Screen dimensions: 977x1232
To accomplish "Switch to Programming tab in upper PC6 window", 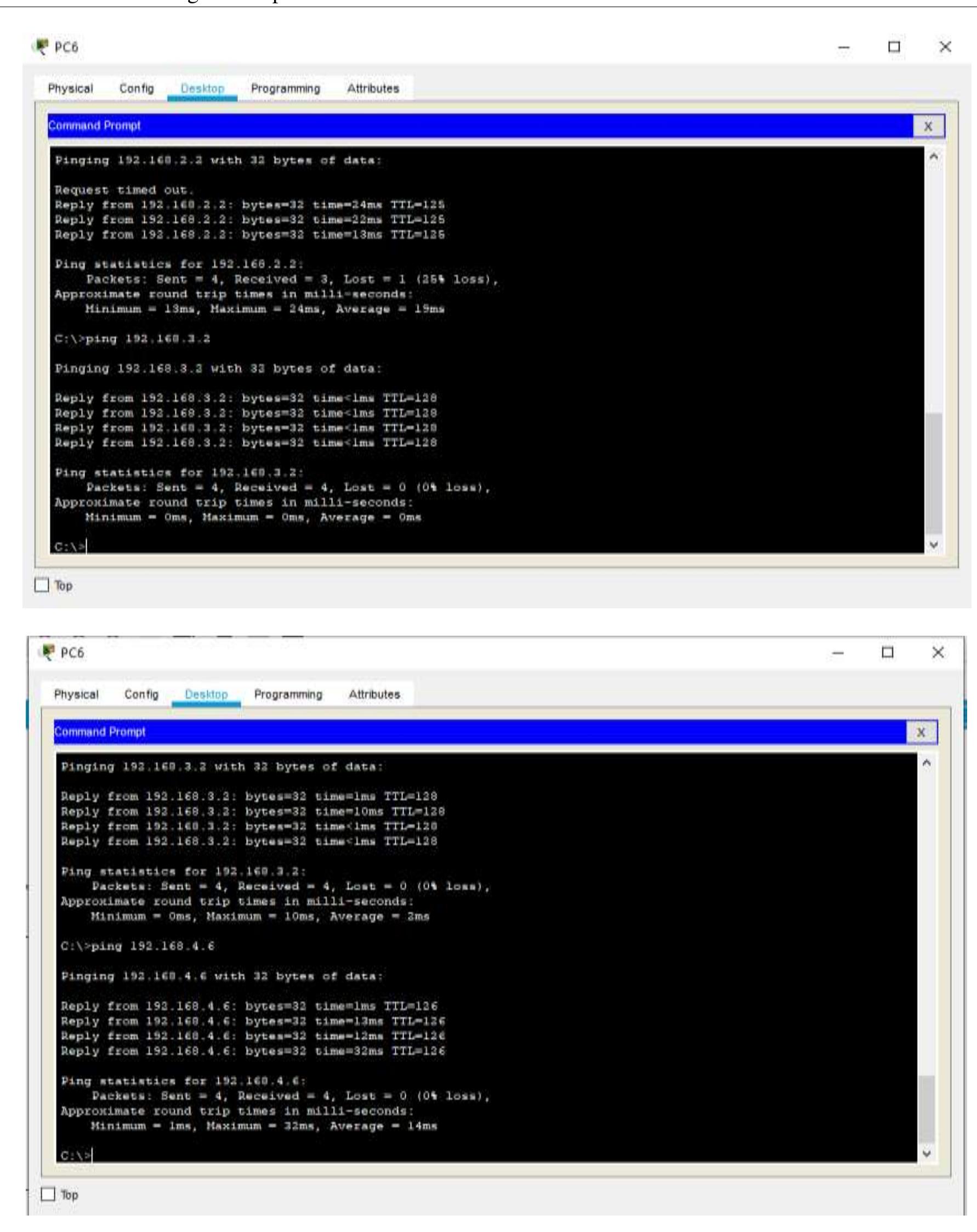I will pos(286,88).
